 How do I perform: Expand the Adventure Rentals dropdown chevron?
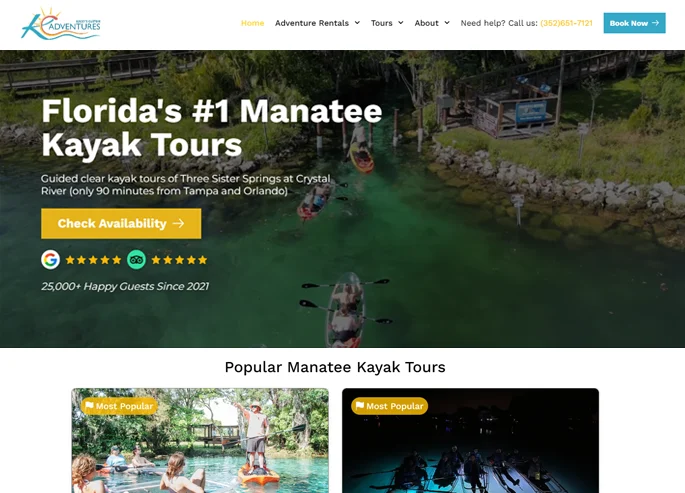point(357,23)
